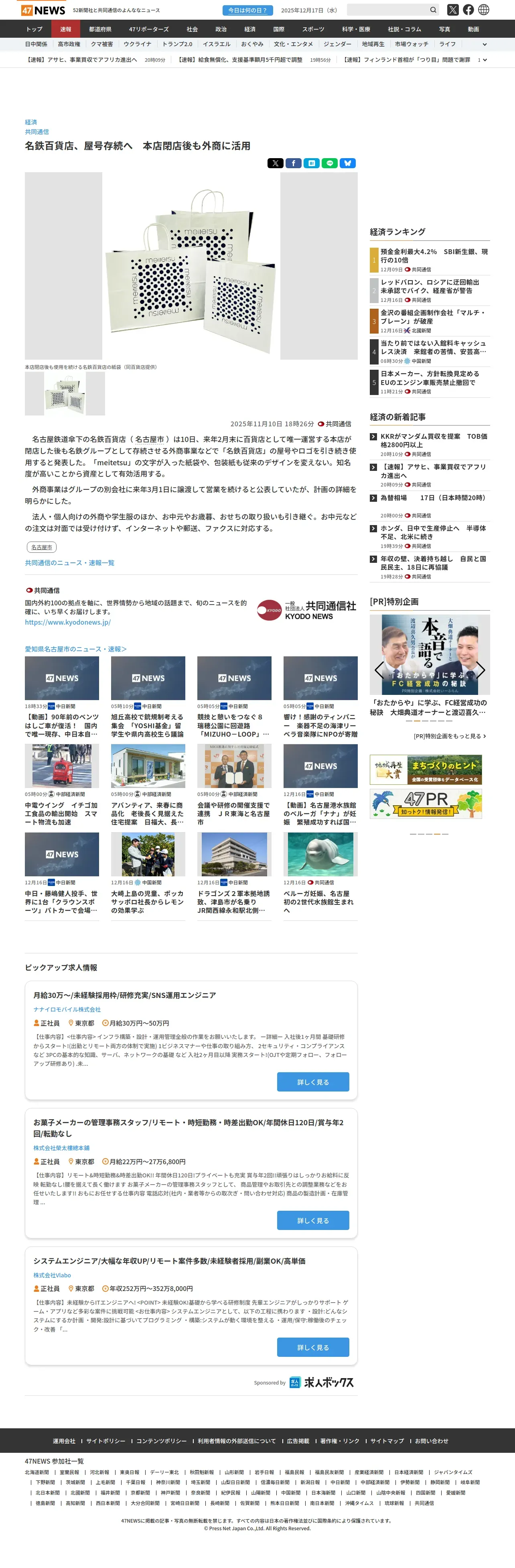Click the Kyodo News logo image

pos(306,610)
